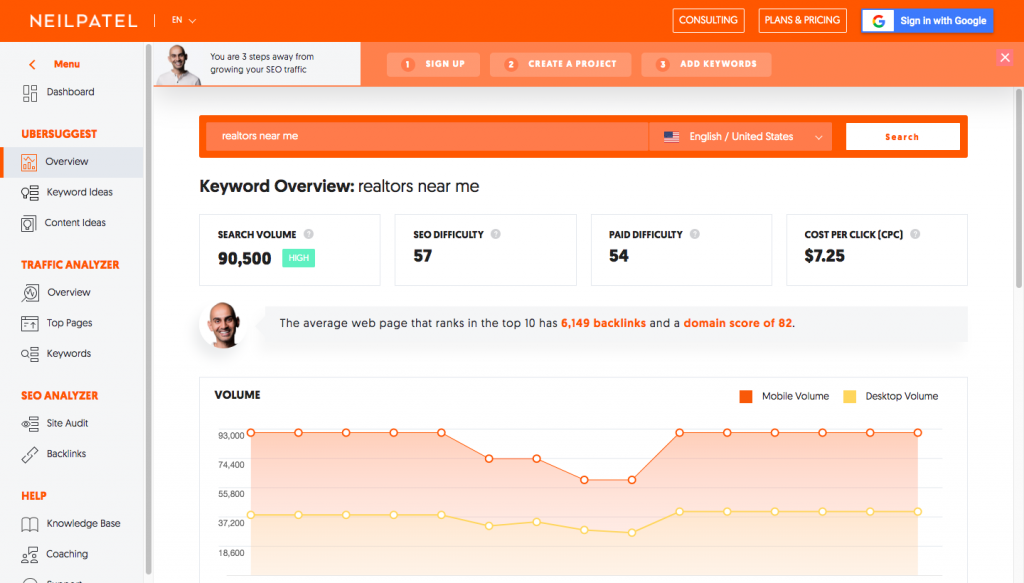
Task: Click the 6,149 backlinks link
Action: pyautogui.click(x=603, y=323)
